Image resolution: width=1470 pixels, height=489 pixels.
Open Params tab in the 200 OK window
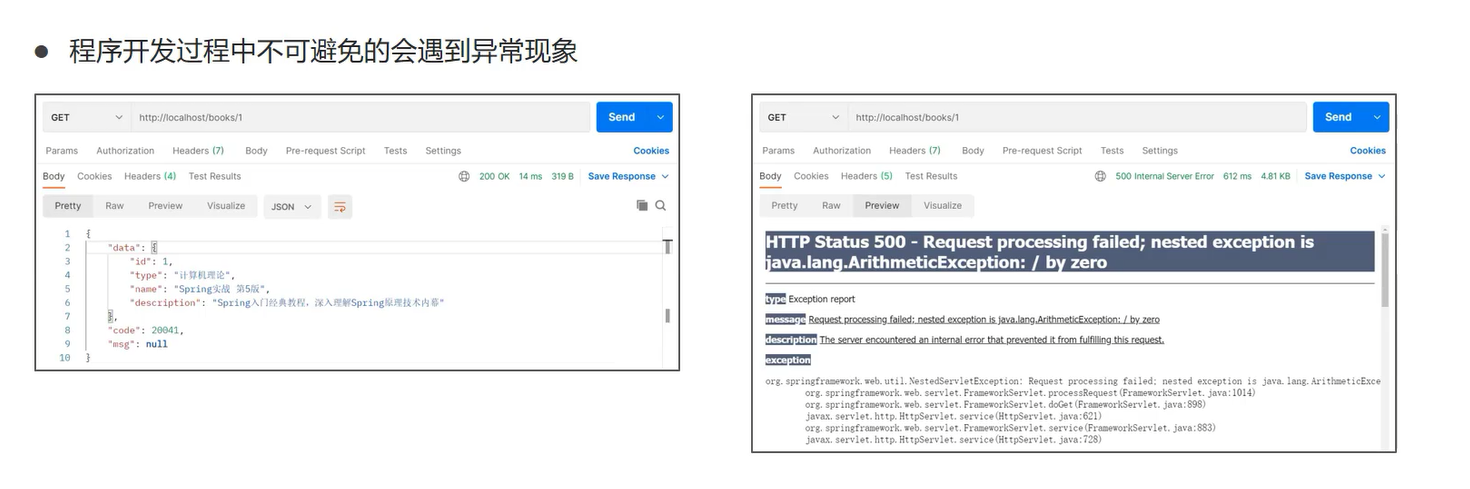point(62,151)
